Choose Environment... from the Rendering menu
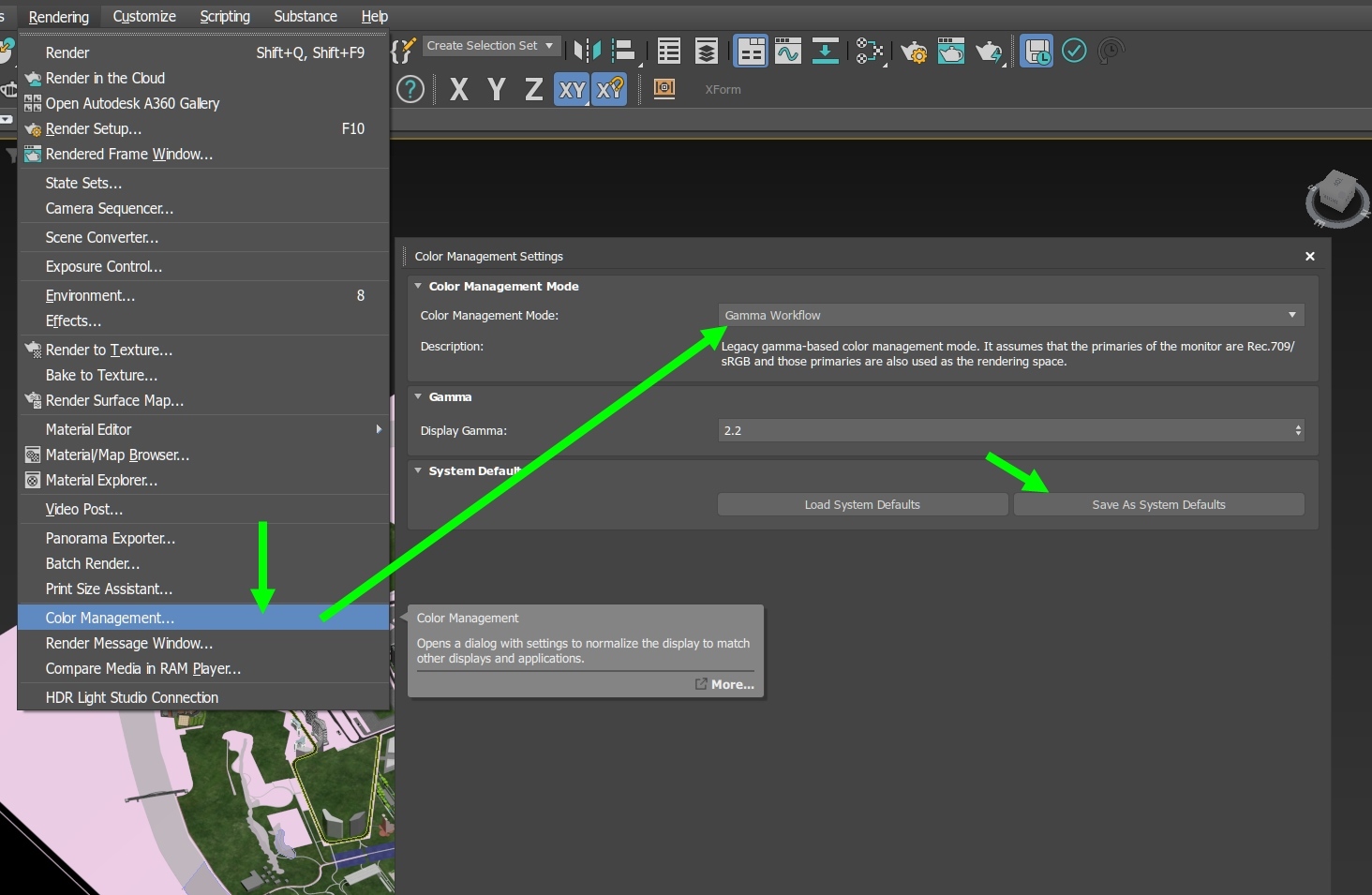 [x=90, y=296]
